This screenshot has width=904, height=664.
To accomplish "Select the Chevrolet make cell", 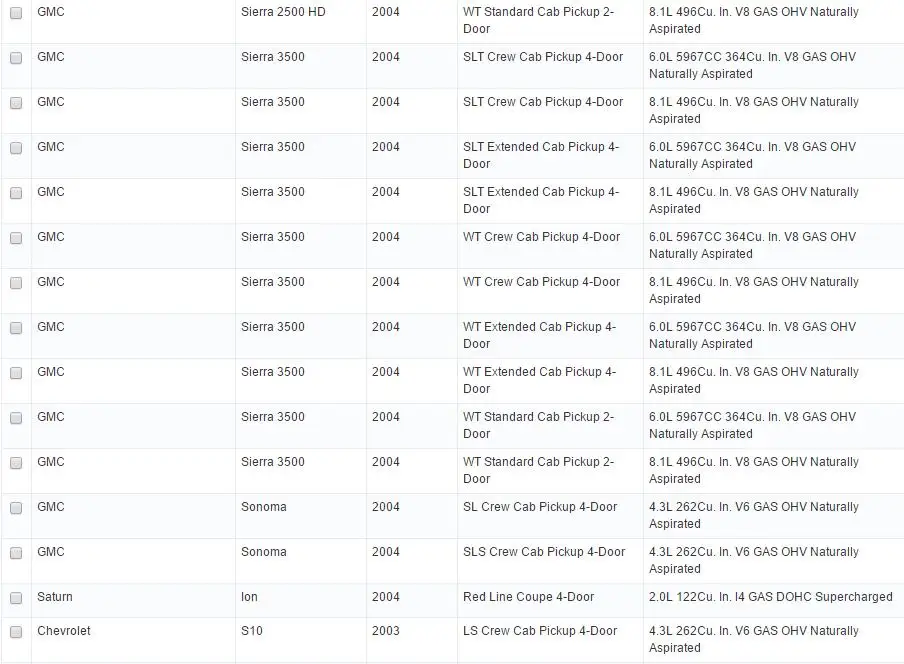I will (x=133, y=640).
